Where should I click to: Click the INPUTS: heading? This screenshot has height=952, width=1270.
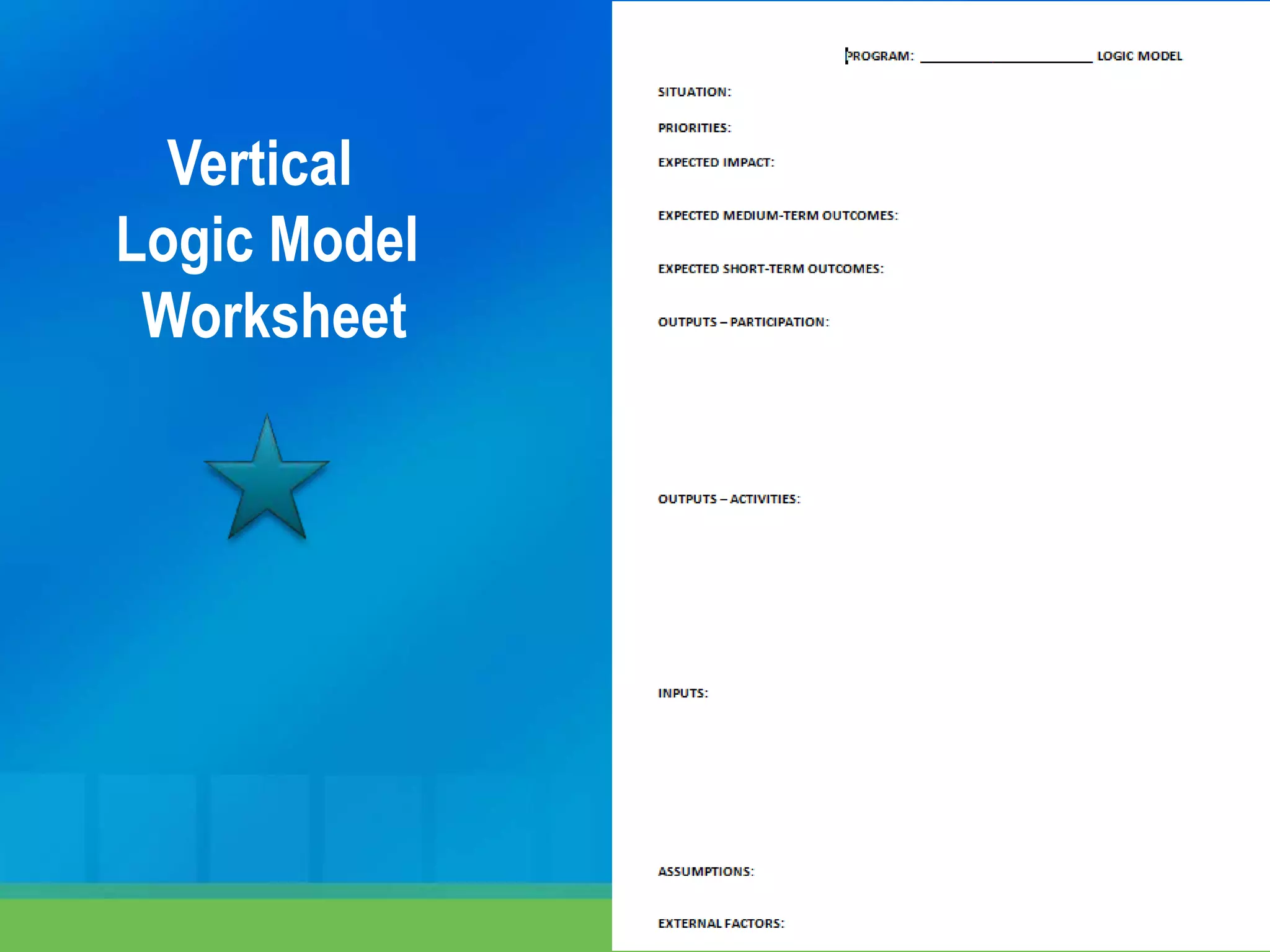(x=683, y=694)
